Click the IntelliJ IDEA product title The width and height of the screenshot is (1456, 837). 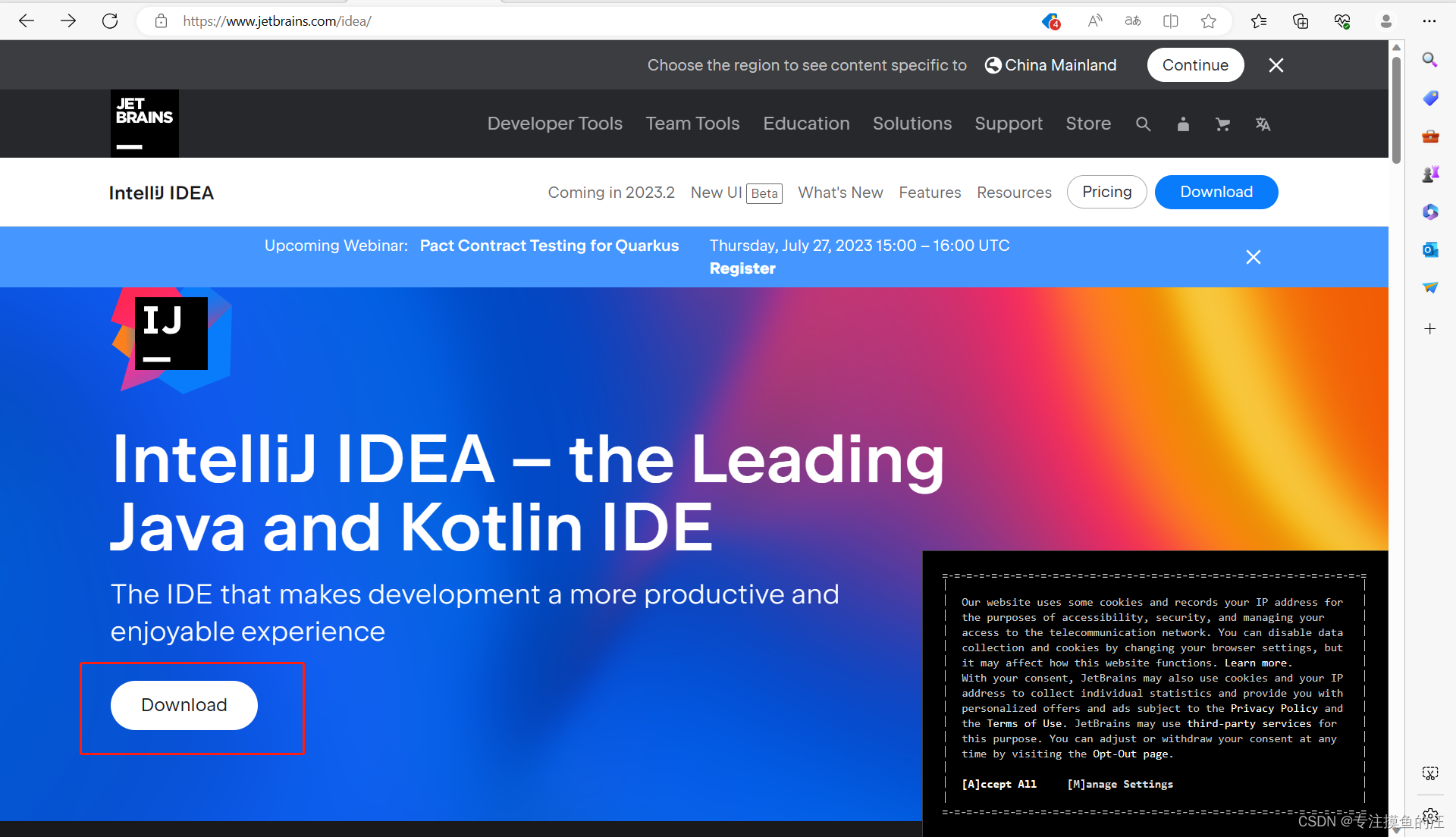[162, 193]
